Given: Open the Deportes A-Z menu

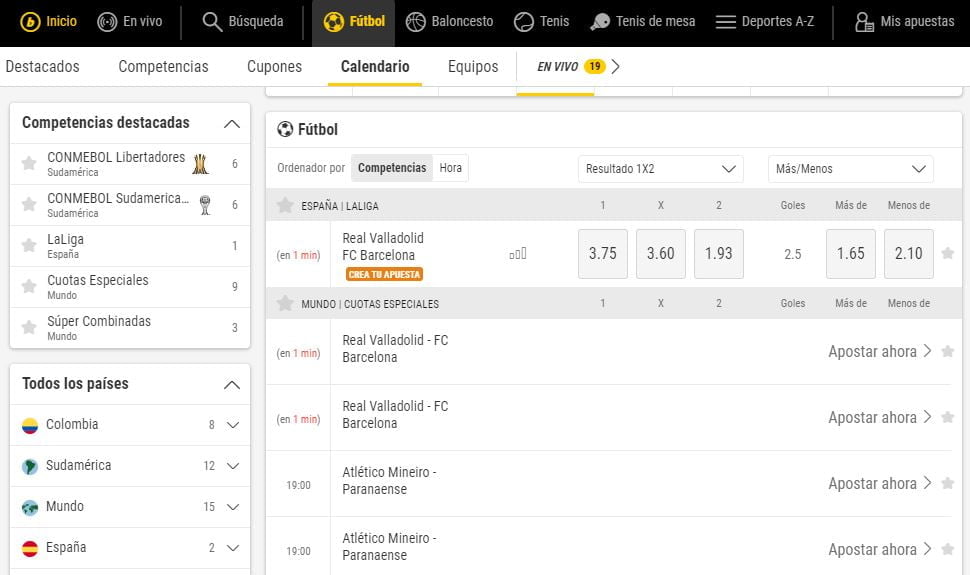Looking at the screenshot, I should click(765, 22).
